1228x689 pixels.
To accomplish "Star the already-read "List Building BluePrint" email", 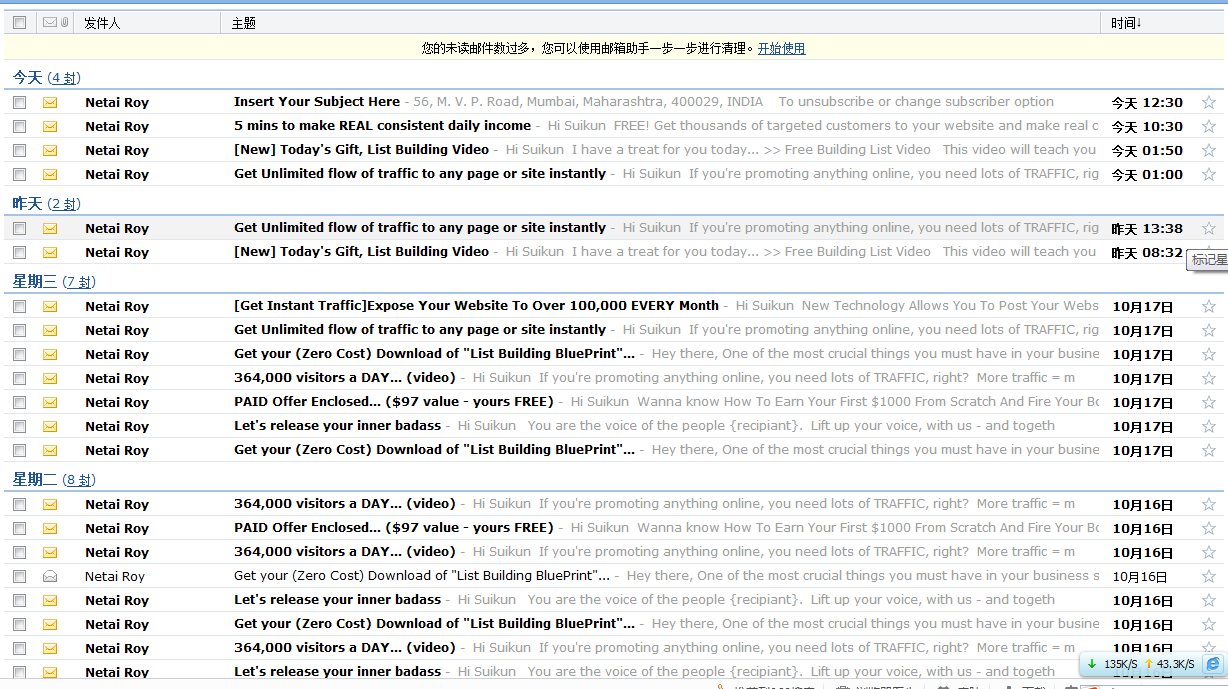I will pyautogui.click(x=1208, y=576).
